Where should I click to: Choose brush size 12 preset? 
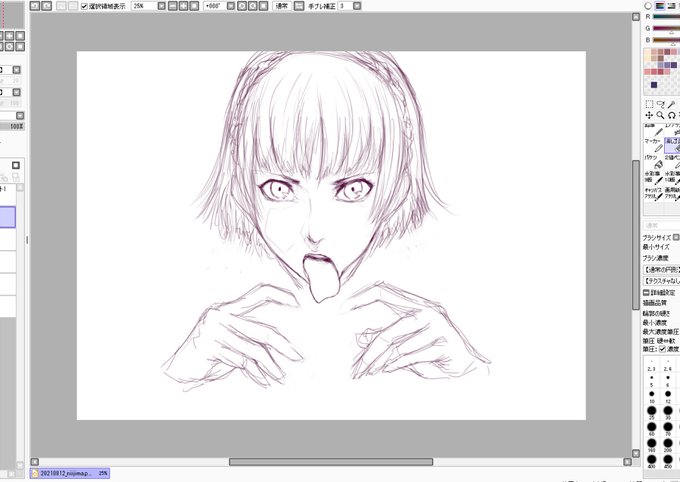pyautogui.click(x=668, y=397)
